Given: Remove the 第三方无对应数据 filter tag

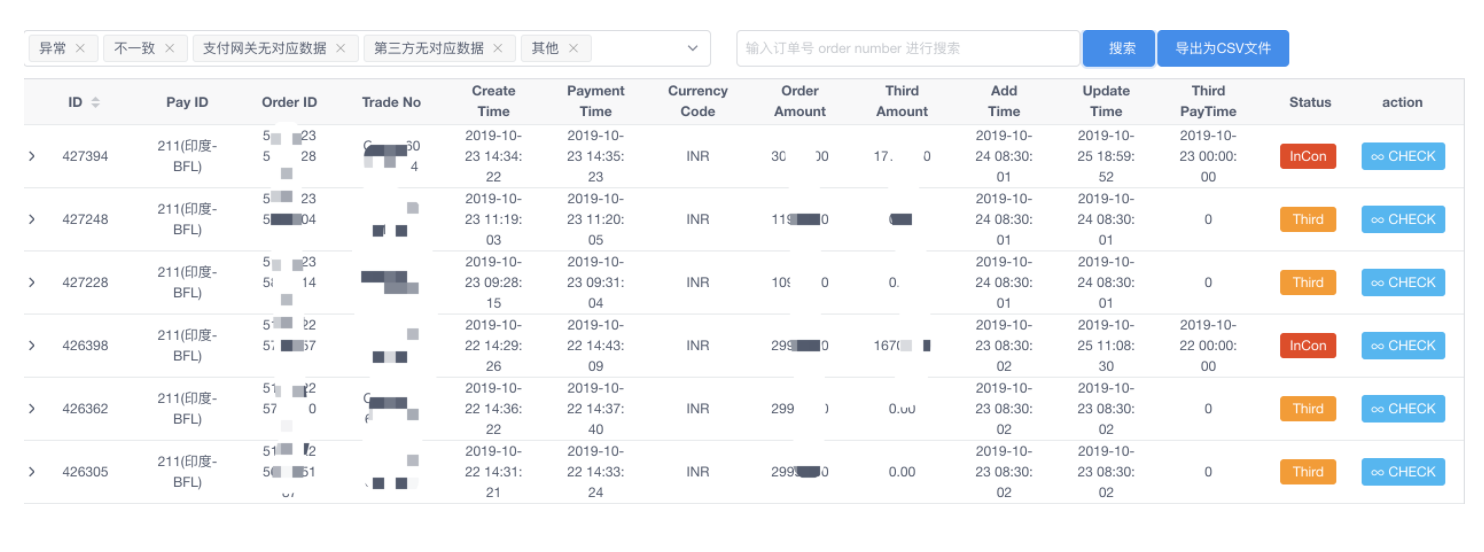Looking at the screenshot, I should 498,48.
